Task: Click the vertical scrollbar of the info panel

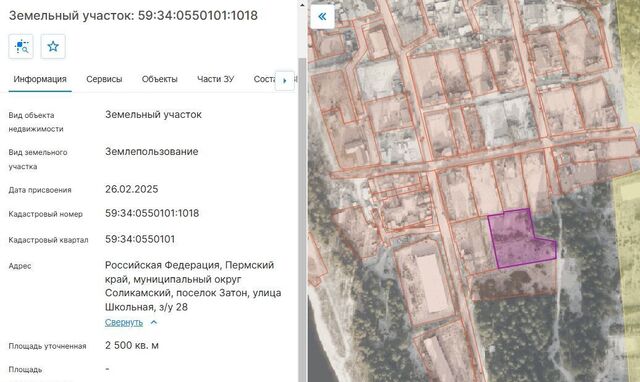Action: 302,220
